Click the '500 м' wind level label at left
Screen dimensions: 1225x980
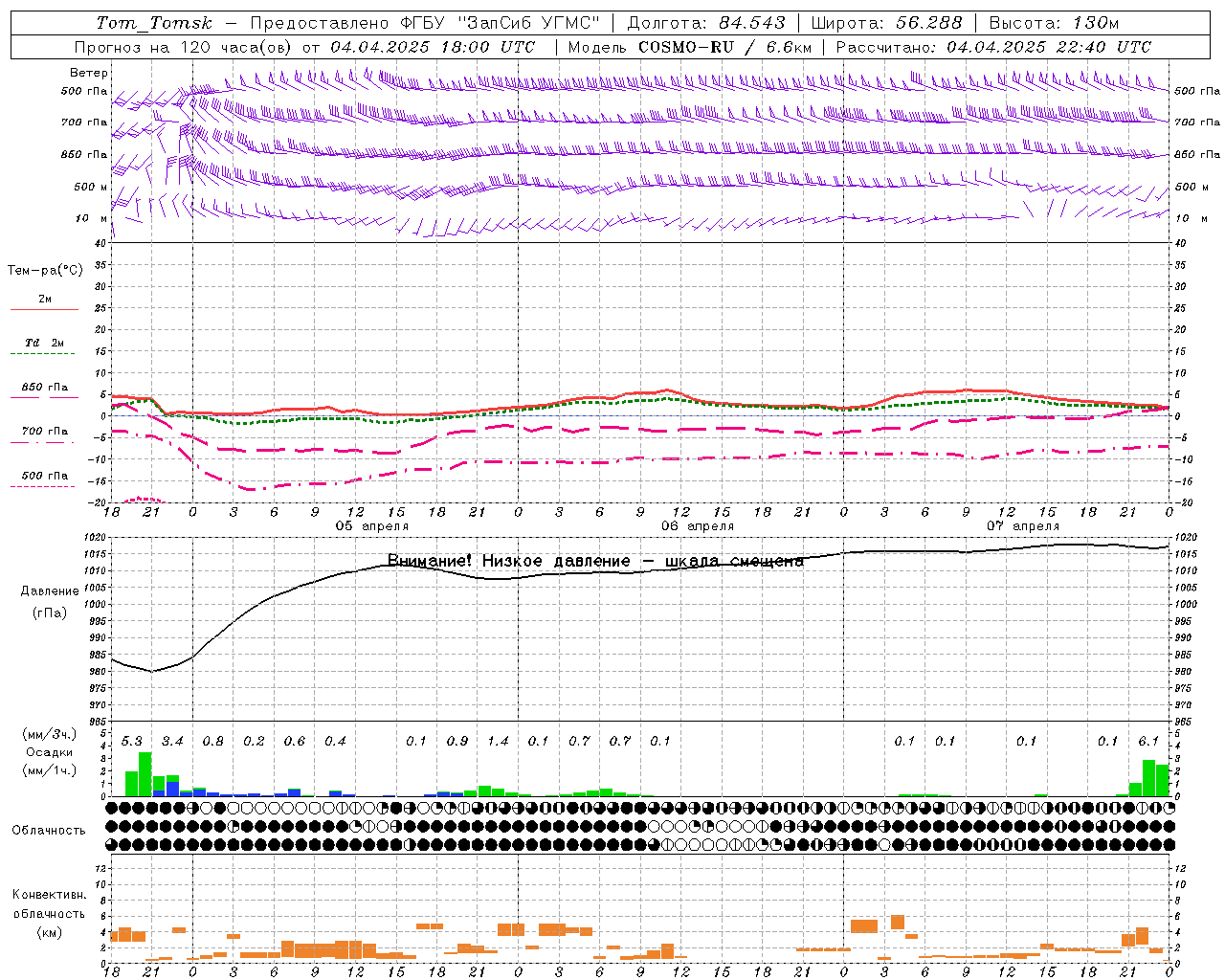pos(91,187)
